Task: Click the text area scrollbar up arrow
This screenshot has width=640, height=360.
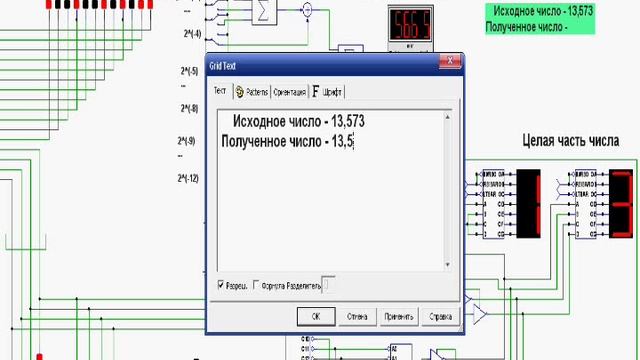Action: coord(447,117)
